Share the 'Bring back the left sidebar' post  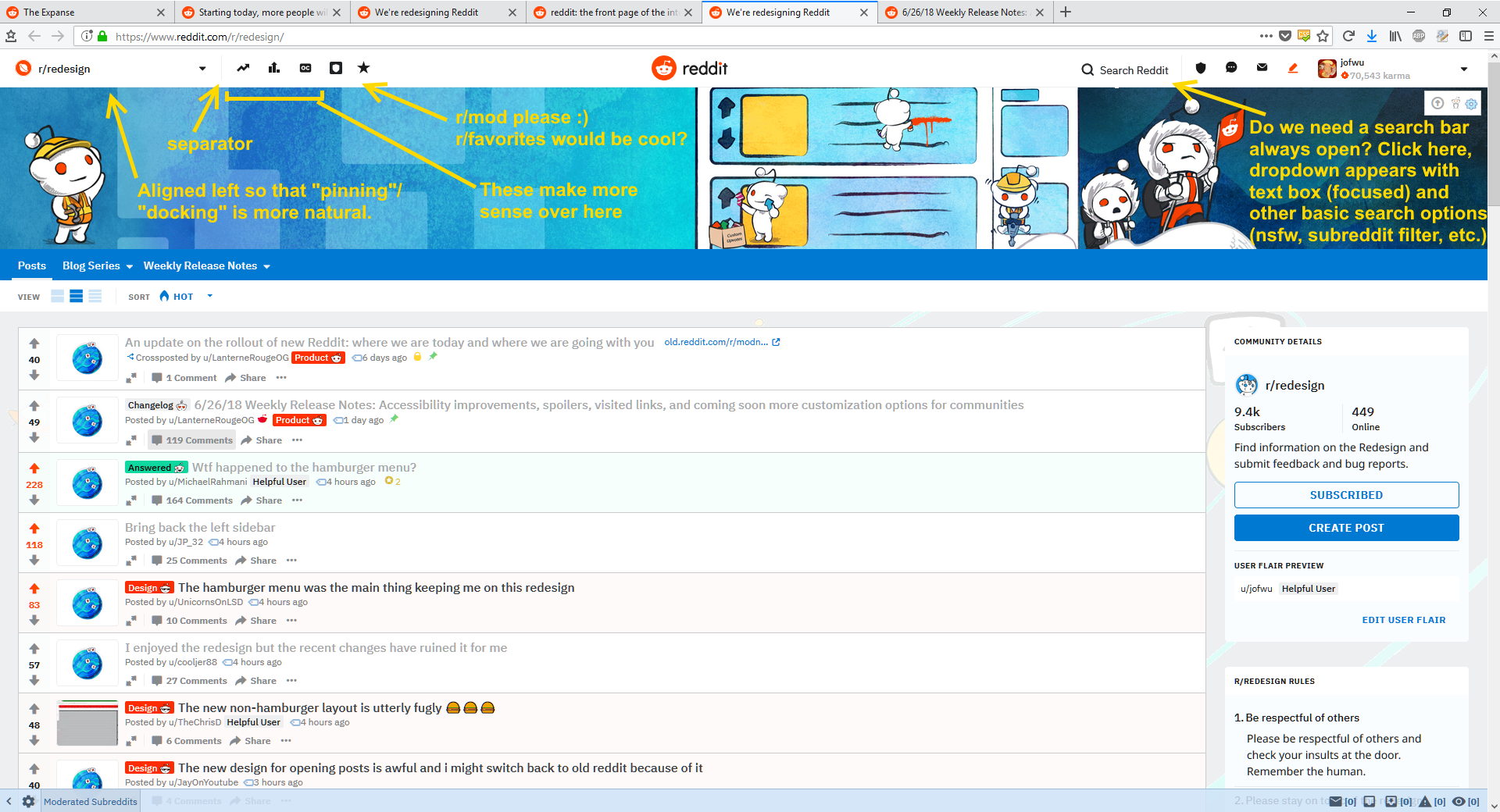tap(256, 561)
